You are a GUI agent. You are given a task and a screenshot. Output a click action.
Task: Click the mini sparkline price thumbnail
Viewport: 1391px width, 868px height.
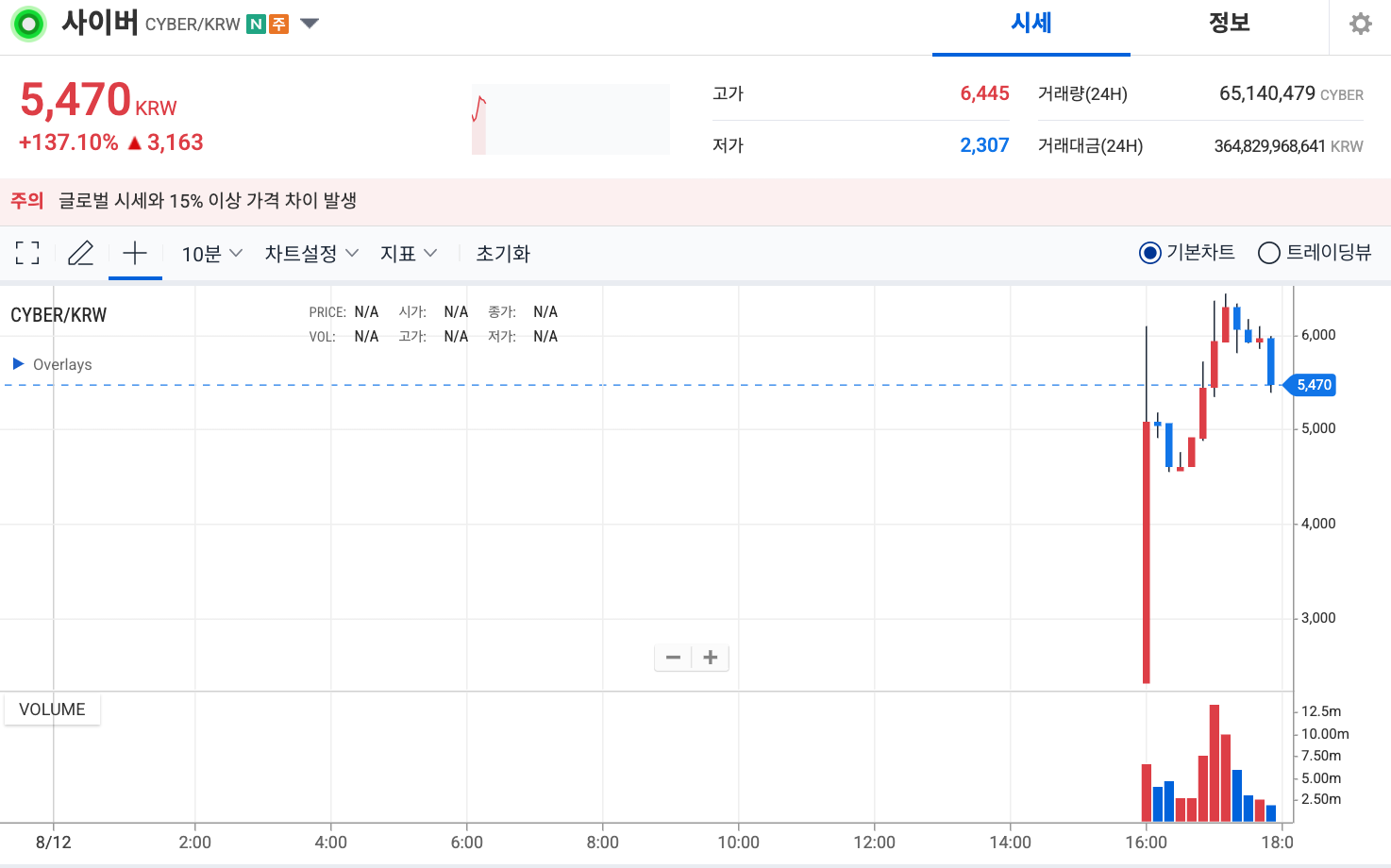point(570,119)
